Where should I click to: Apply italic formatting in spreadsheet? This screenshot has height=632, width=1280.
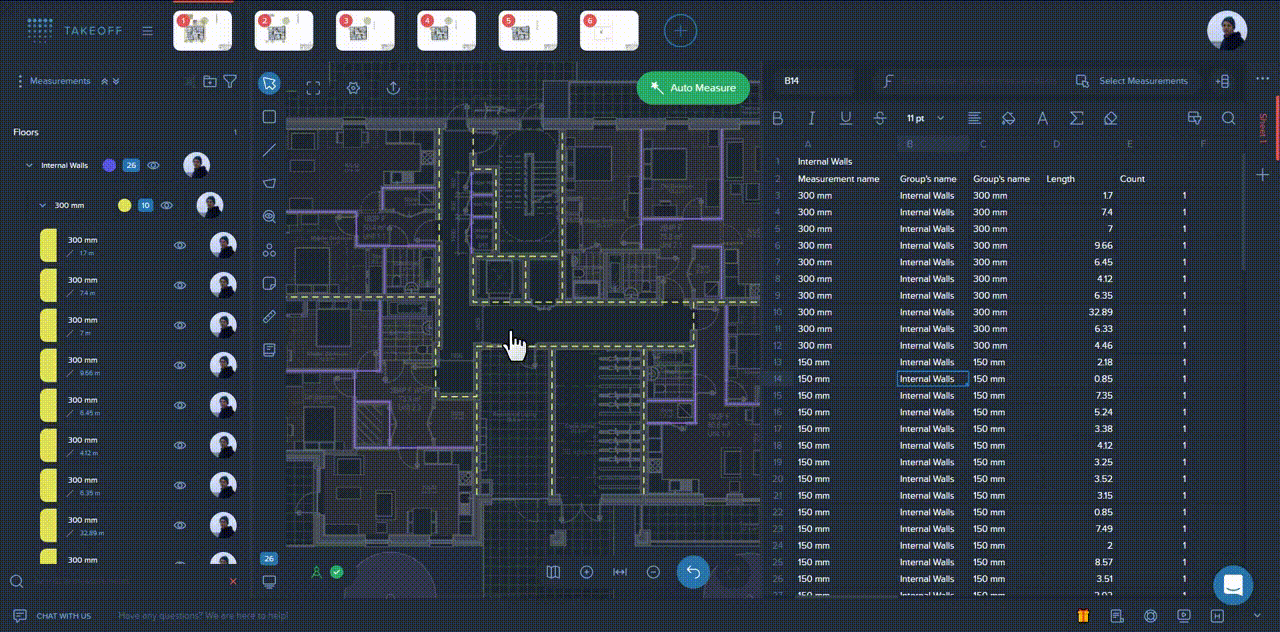[x=811, y=118]
